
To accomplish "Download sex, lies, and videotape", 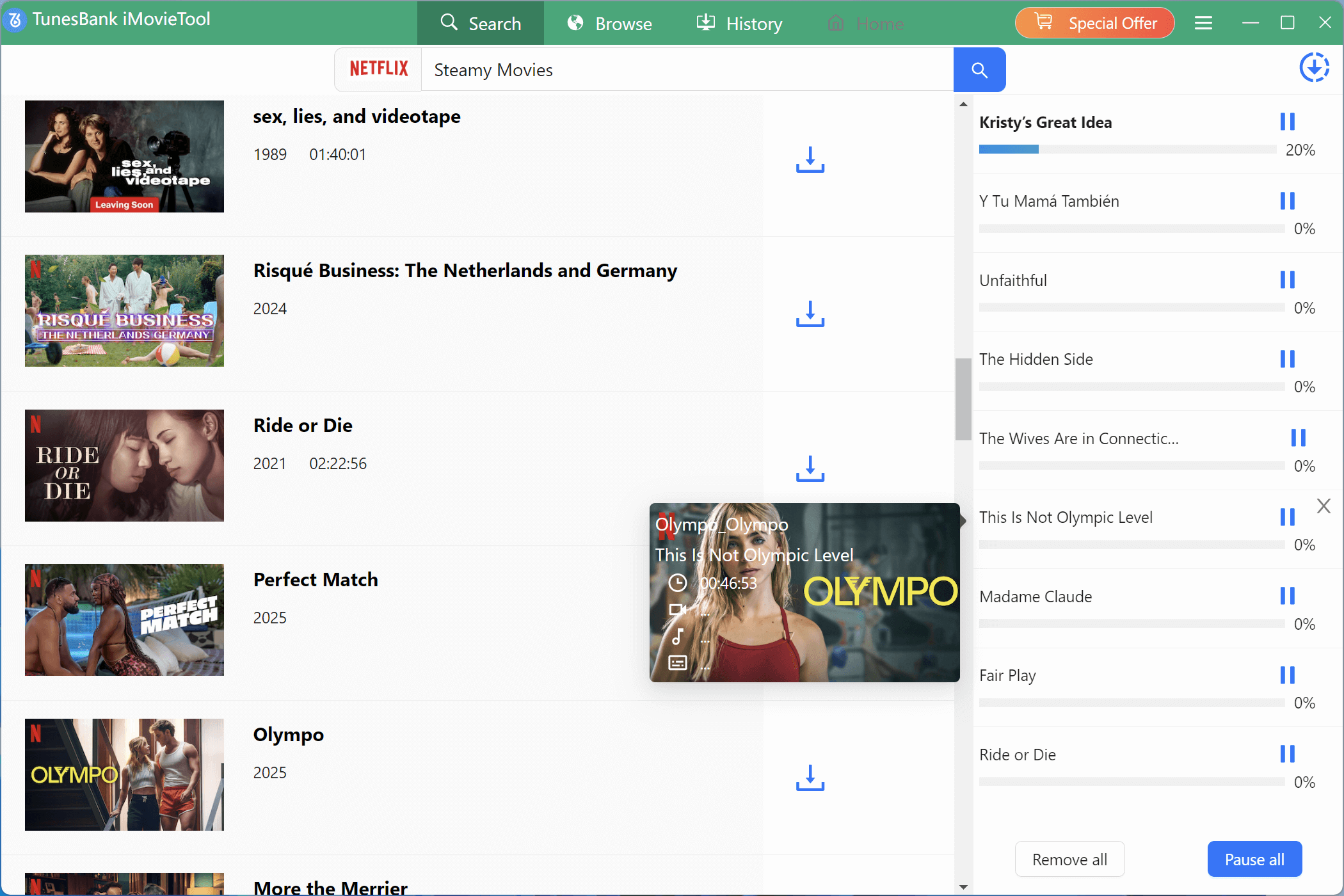I will click(x=809, y=161).
